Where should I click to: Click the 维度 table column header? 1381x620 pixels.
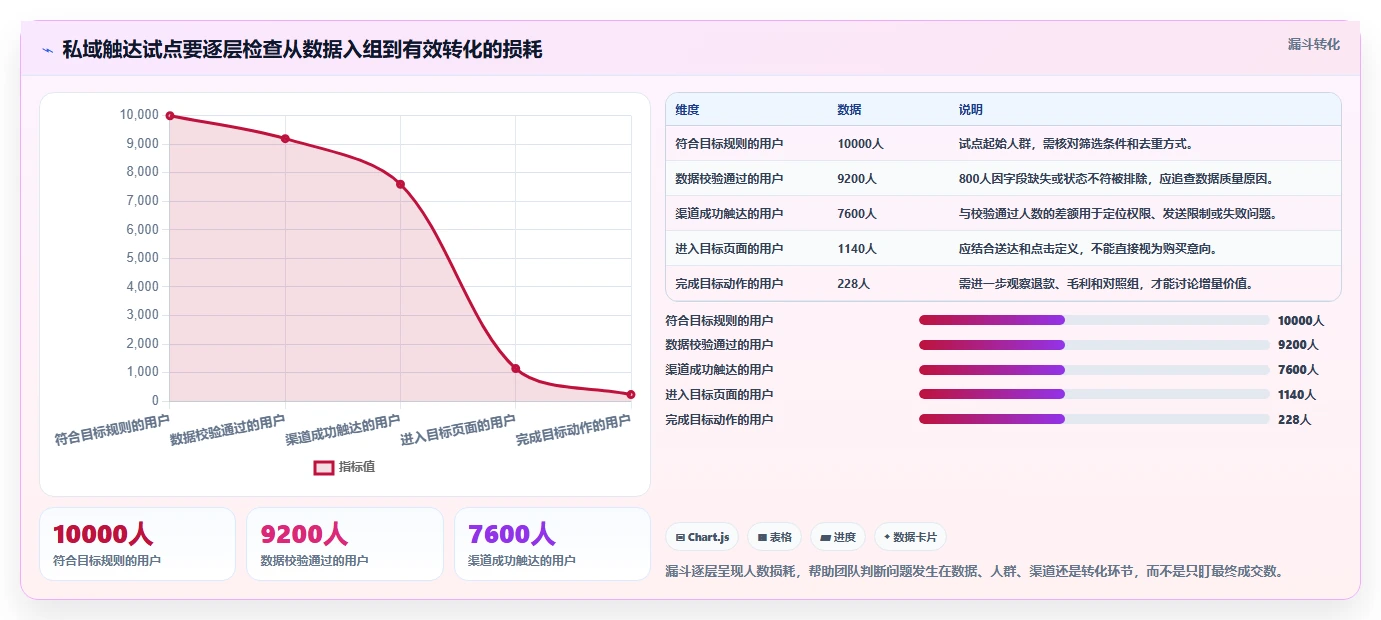coord(688,110)
